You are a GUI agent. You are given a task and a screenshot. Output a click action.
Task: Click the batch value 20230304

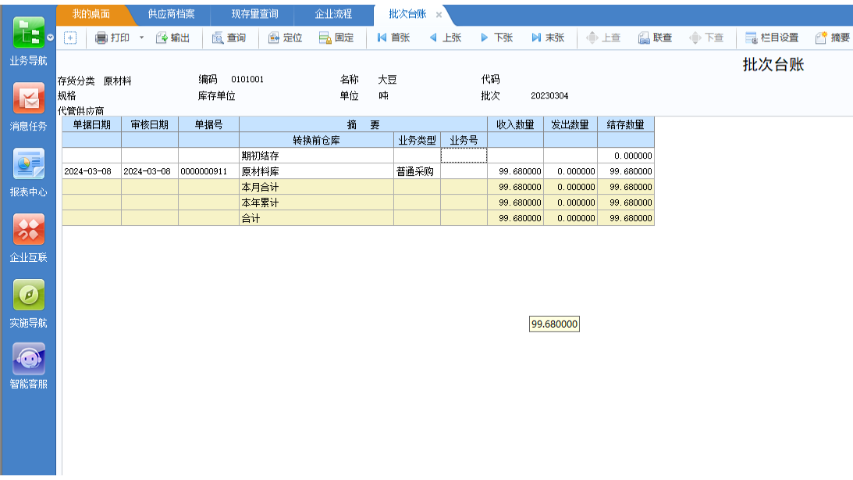tap(549, 96)
